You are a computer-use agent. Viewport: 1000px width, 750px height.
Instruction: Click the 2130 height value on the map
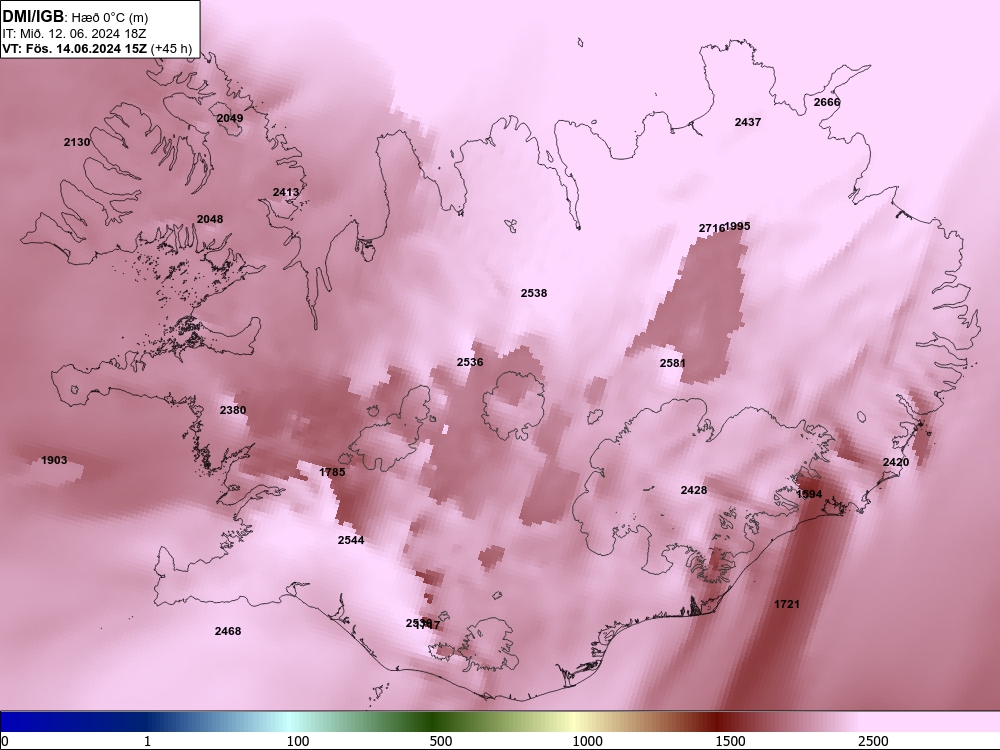pos(77,142)
